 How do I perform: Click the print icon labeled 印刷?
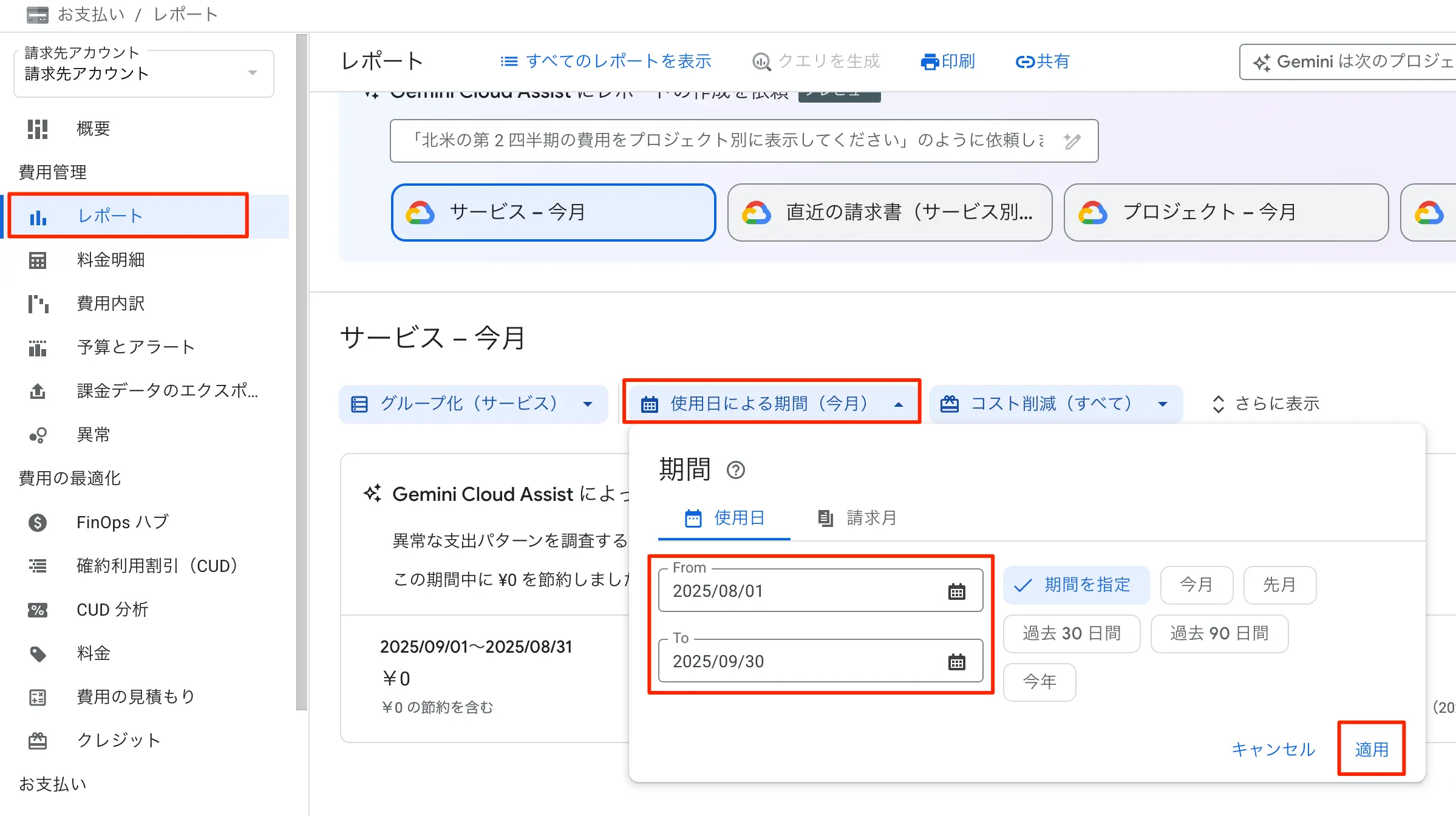coord(930,61)
